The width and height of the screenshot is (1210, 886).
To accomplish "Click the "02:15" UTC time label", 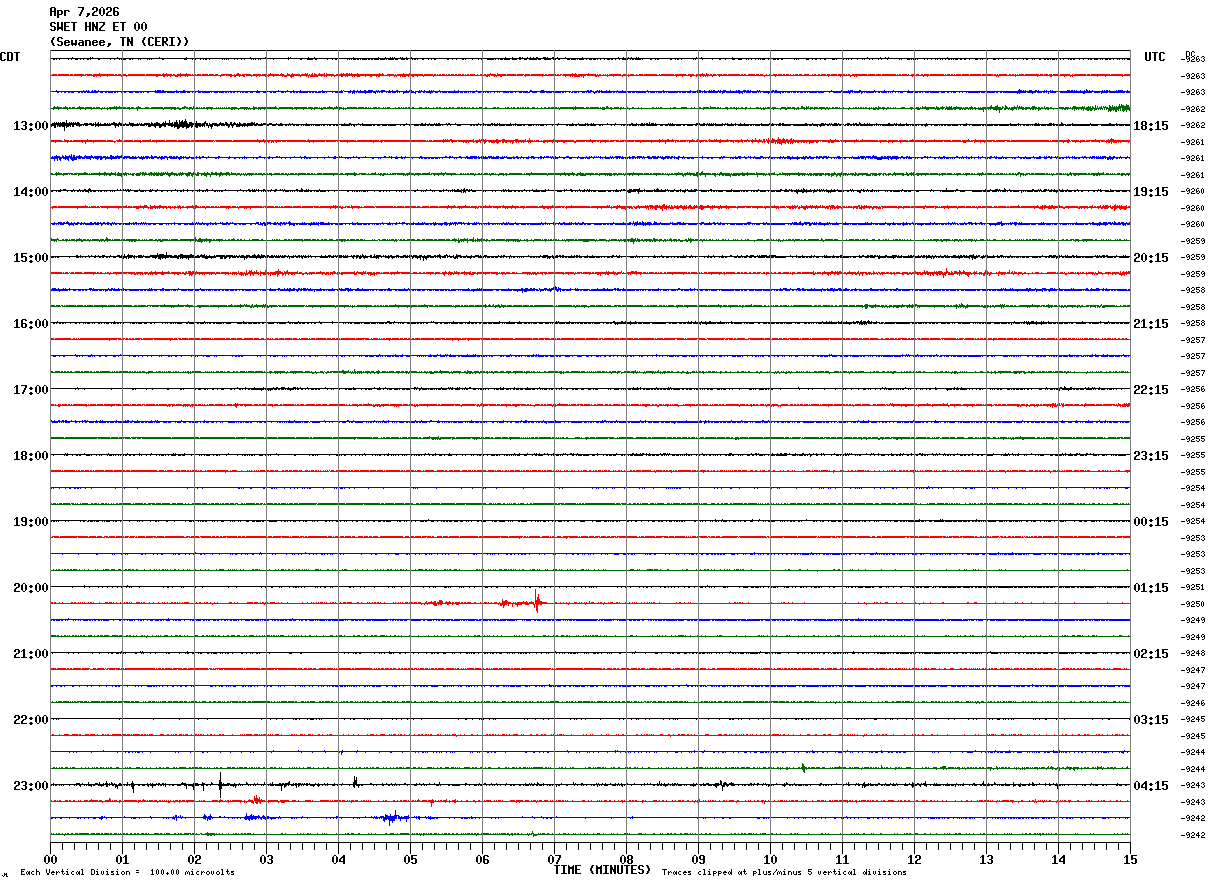I will (1151, 654).
